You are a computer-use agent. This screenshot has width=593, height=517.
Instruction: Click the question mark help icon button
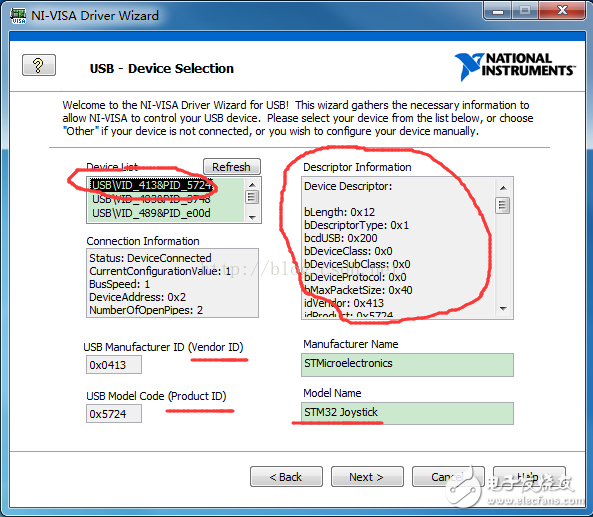(x=39, y=65)
